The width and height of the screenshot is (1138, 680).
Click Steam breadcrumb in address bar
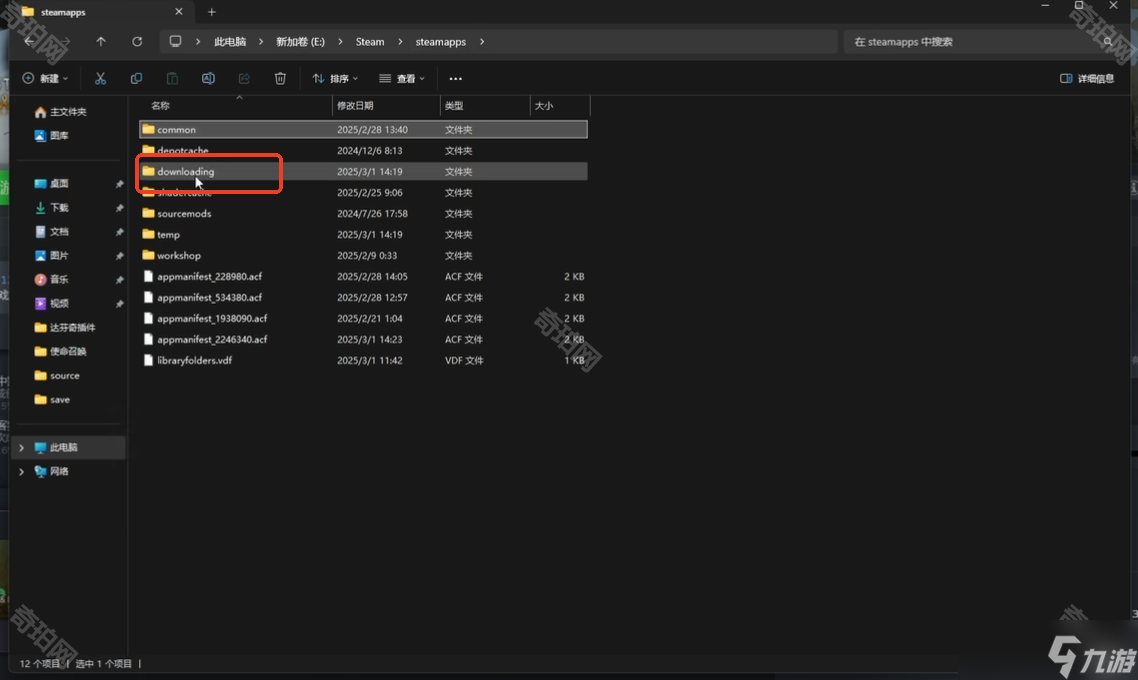[x=370, y=41]
